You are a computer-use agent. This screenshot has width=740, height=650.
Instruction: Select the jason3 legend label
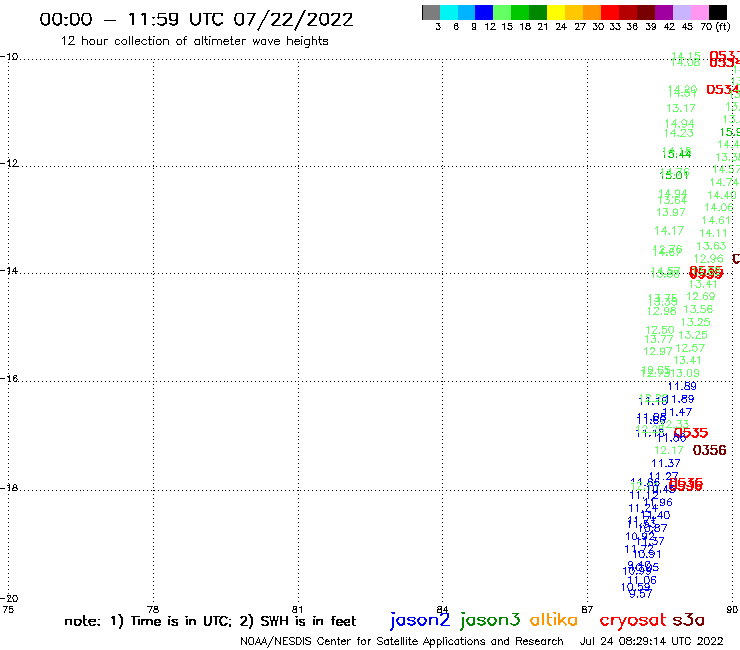tap(490, 620)
